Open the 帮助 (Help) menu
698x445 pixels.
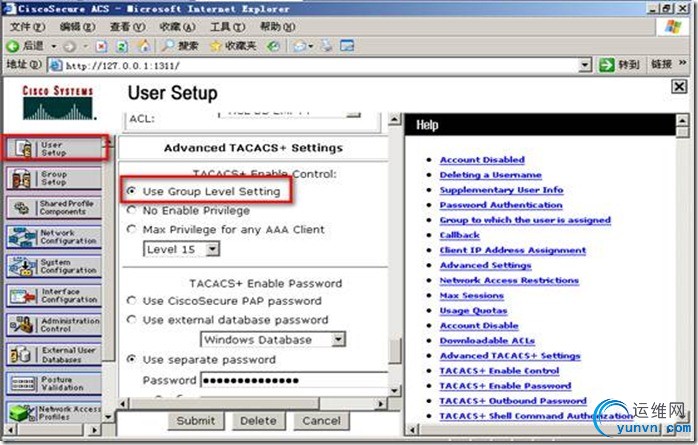[x=277, y=27]
